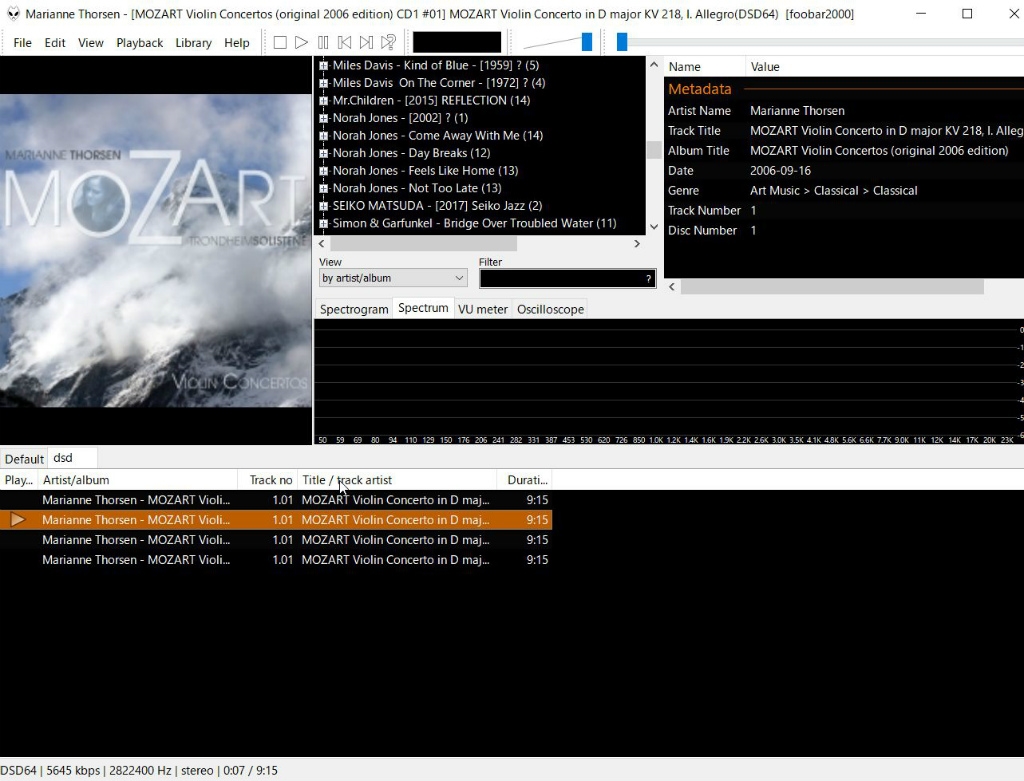Expand Miles Davis - Kind of Blue

(x=323, y=65)
